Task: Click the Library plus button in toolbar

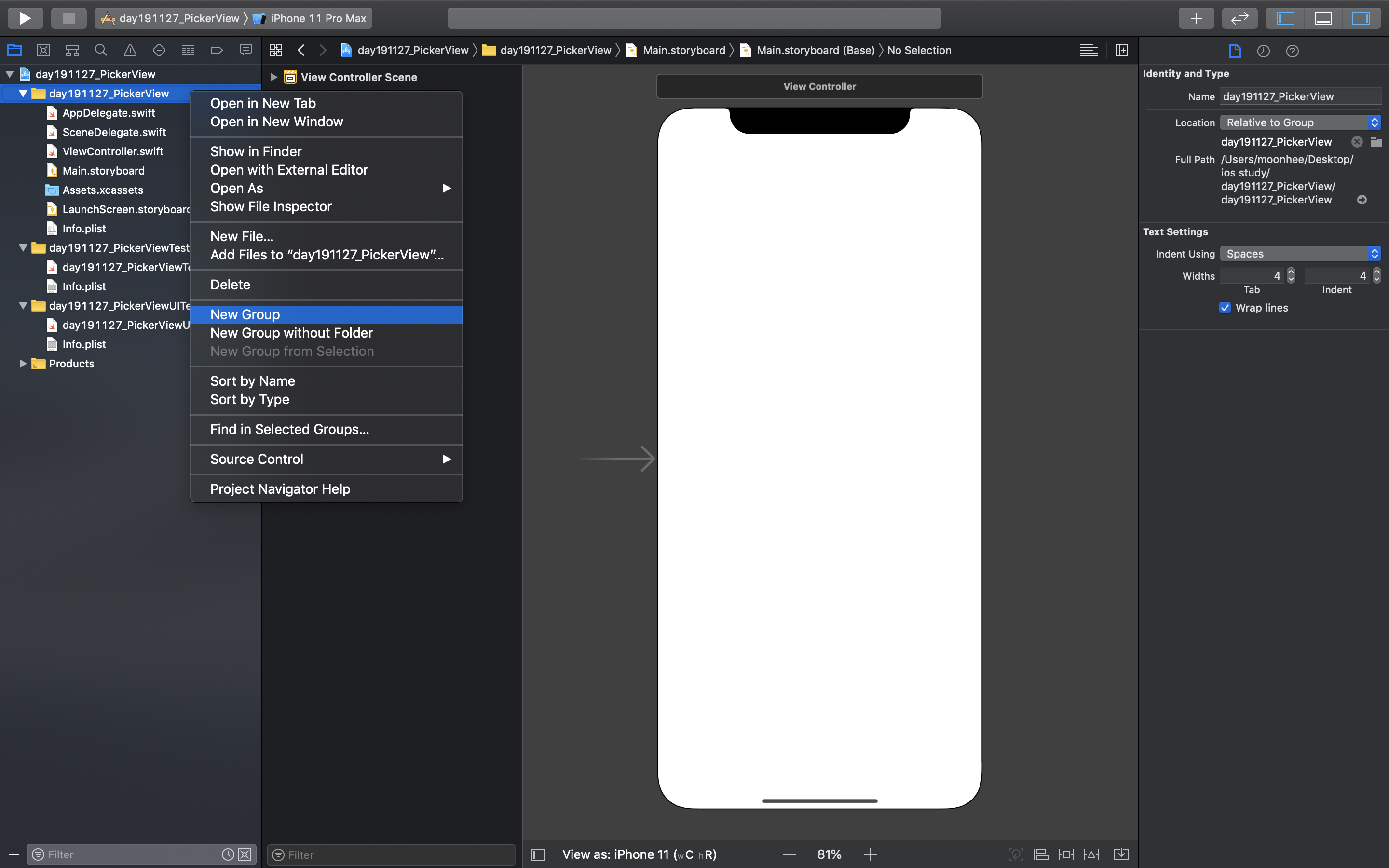Action: [1196, 18]
